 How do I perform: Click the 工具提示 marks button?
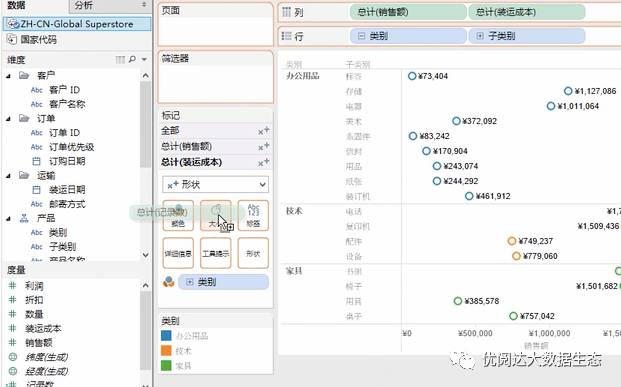pyautogui.click(x=215, y=253)
